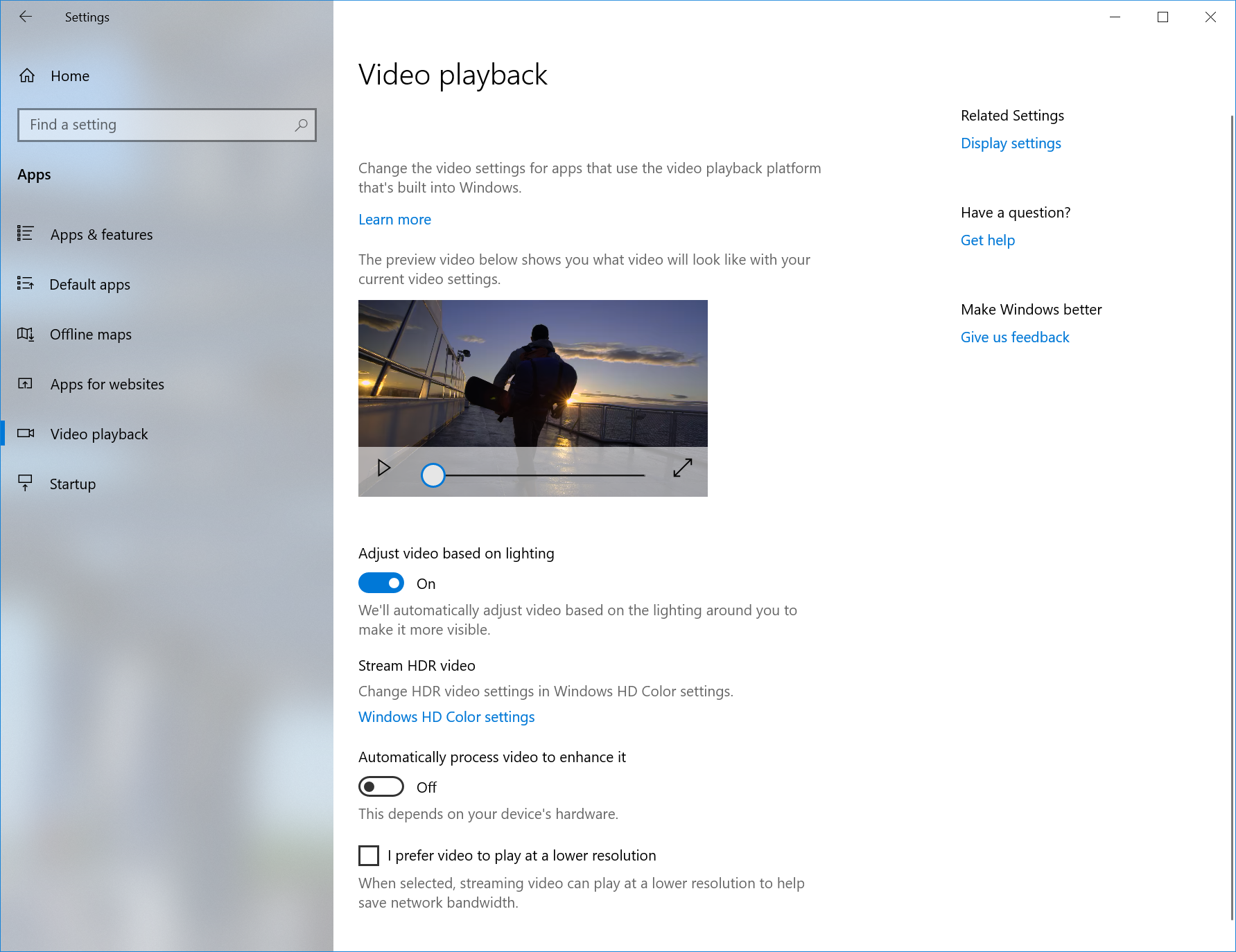Play the preview video
The height and width of the screenshot is (952, 1236).
tap(383, 468)
